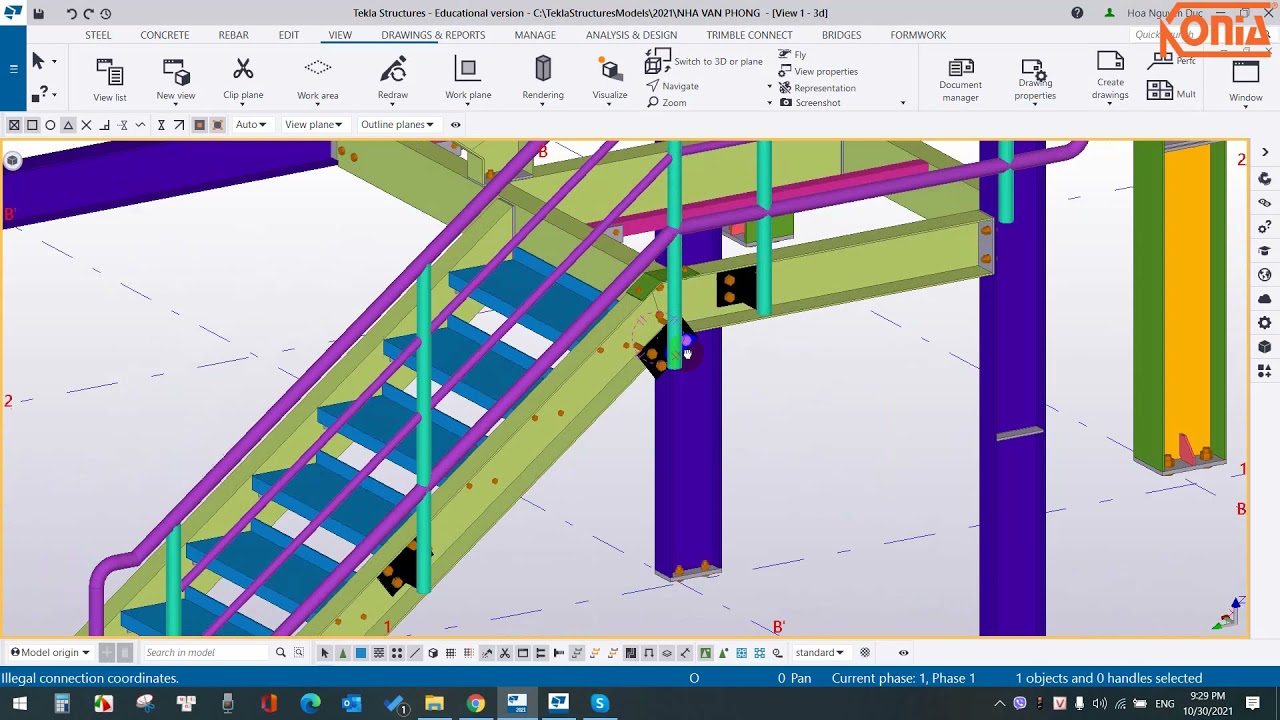Toggle snap to points and grid intersections
The width and height of the screenshot is (1280, 720).
coord(14,125)
